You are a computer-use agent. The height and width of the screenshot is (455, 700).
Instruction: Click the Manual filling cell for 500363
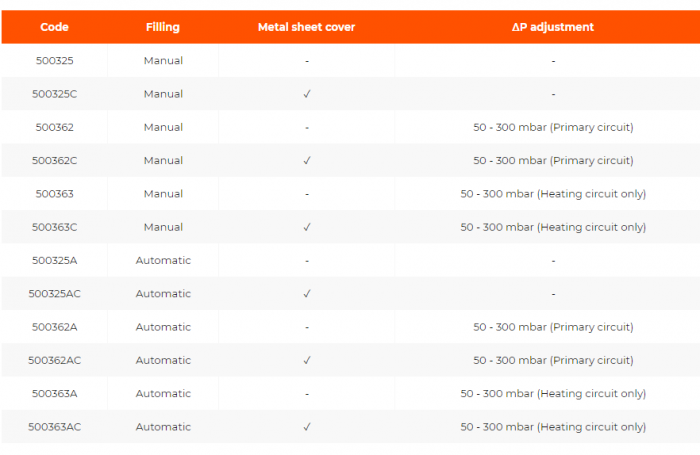coord(163,194)
